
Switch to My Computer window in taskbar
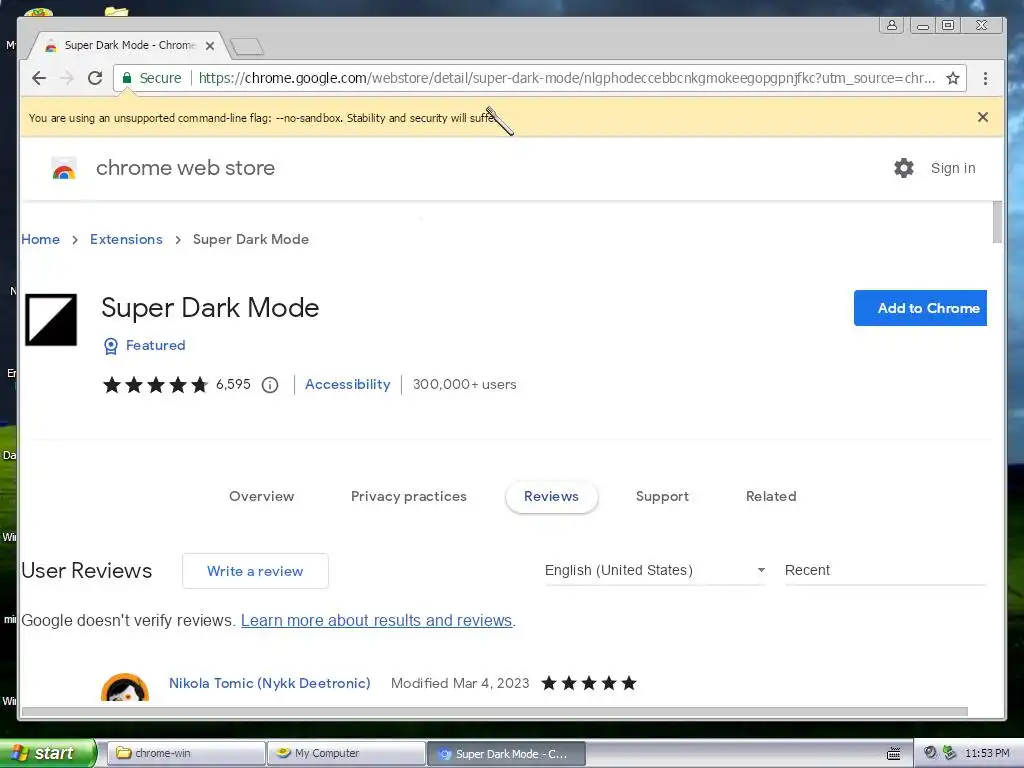(x=346, y=753)
